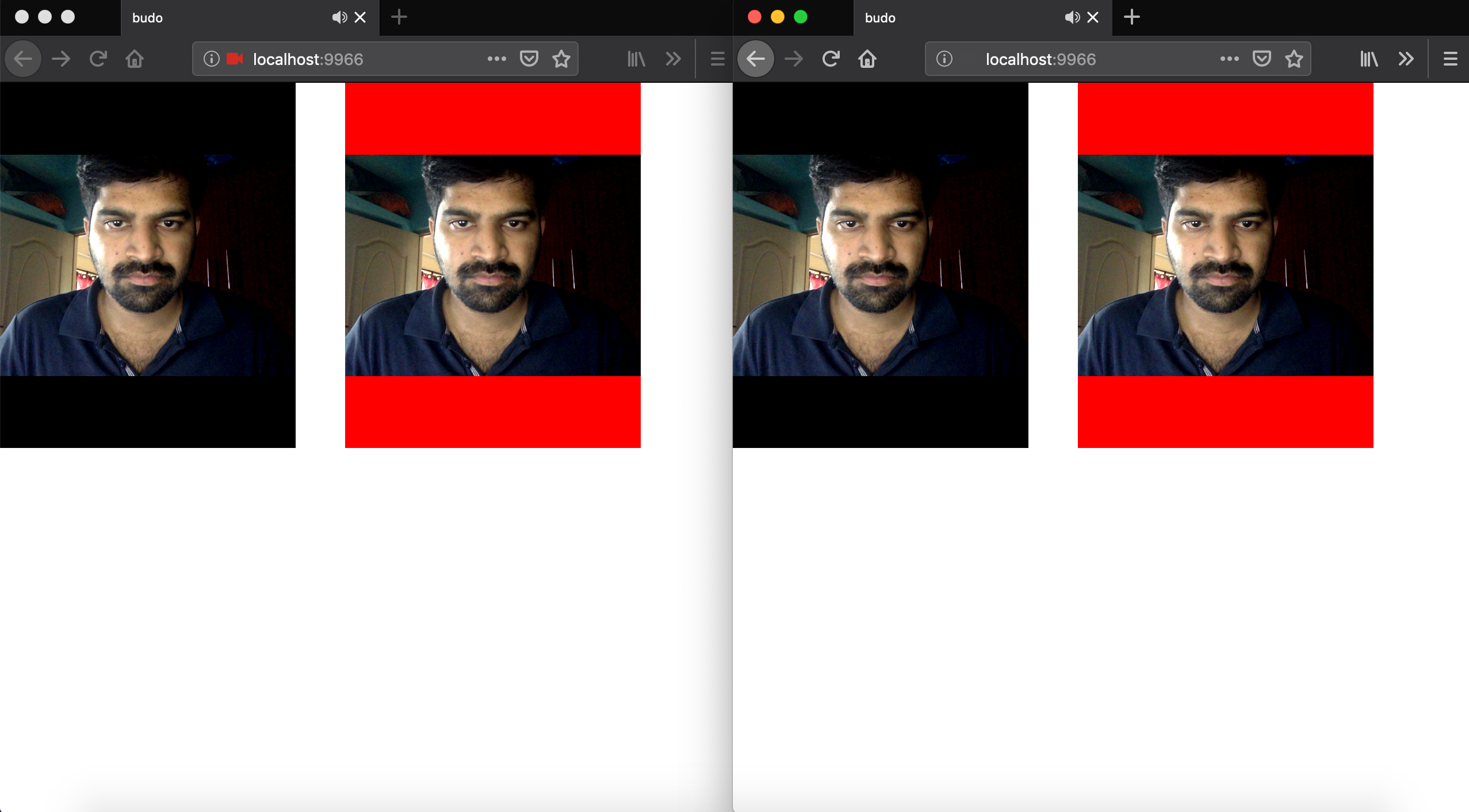
Task: Open a new tab in the left window
Action: [x=399, y=17]
